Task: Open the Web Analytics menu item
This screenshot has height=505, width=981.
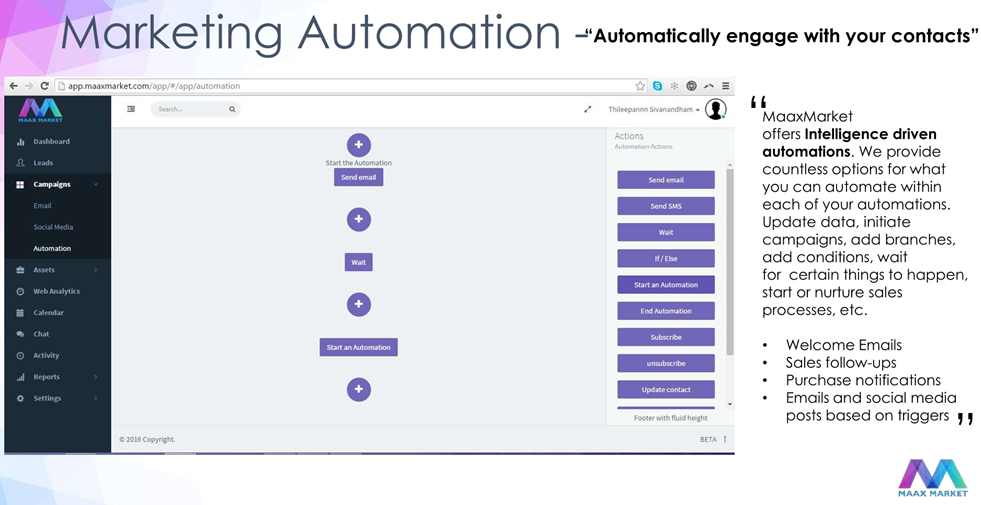Action: coord(56,291)
